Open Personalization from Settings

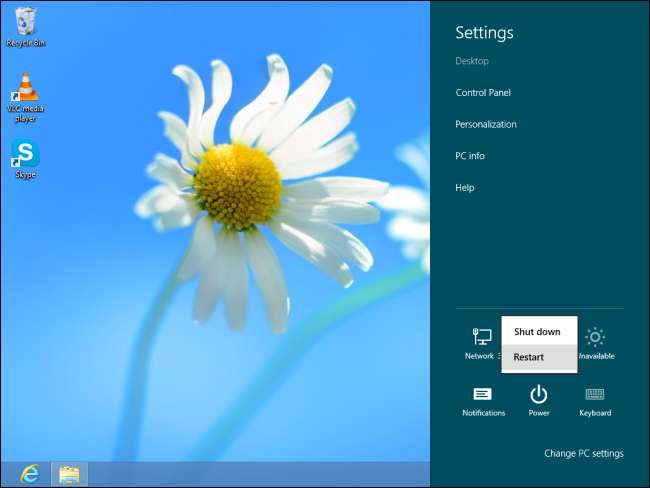click(486, 124)
